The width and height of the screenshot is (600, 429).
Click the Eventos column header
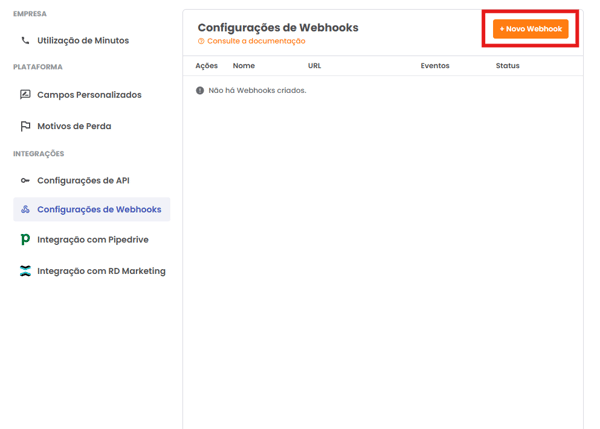point(435,66)
